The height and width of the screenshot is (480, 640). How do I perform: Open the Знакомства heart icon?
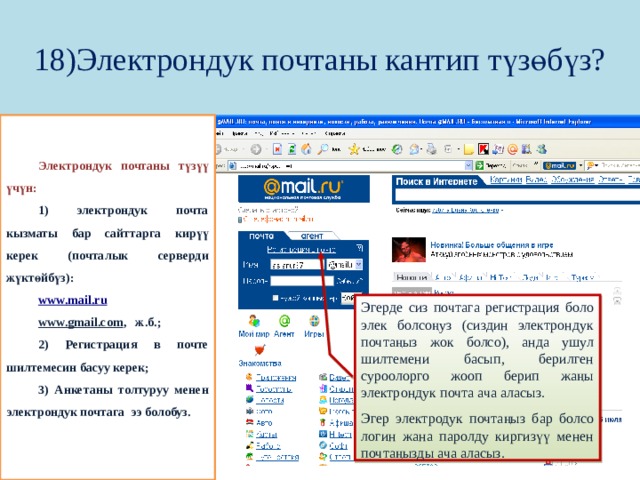tap(260, 350)
